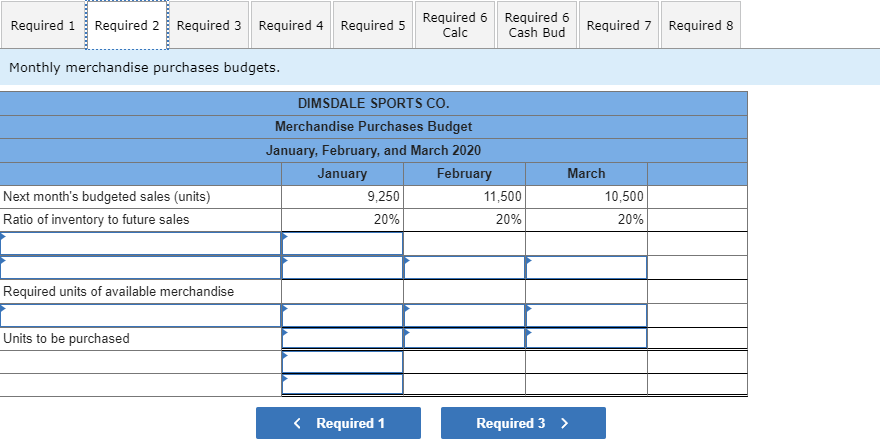Viewport: 884px width, 444px height.
Task: Click January Units to be purchased cell
Action: pos(342,338)
